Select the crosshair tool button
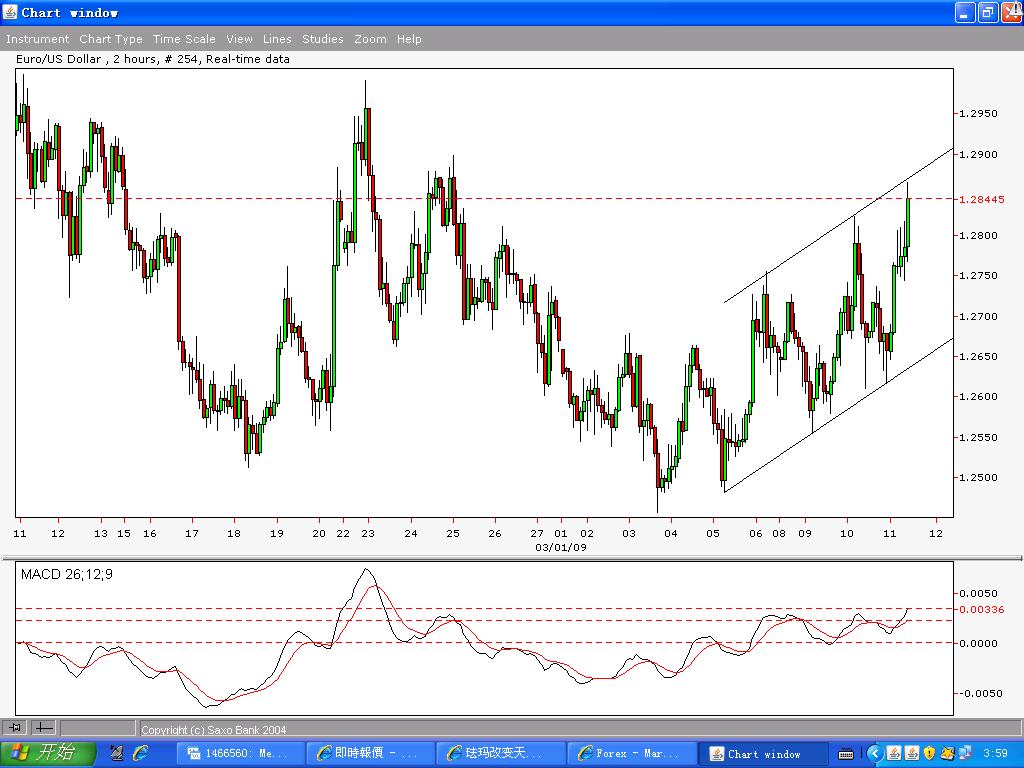The height and width of the screenshot is (768, 1024). pos(44,727)
